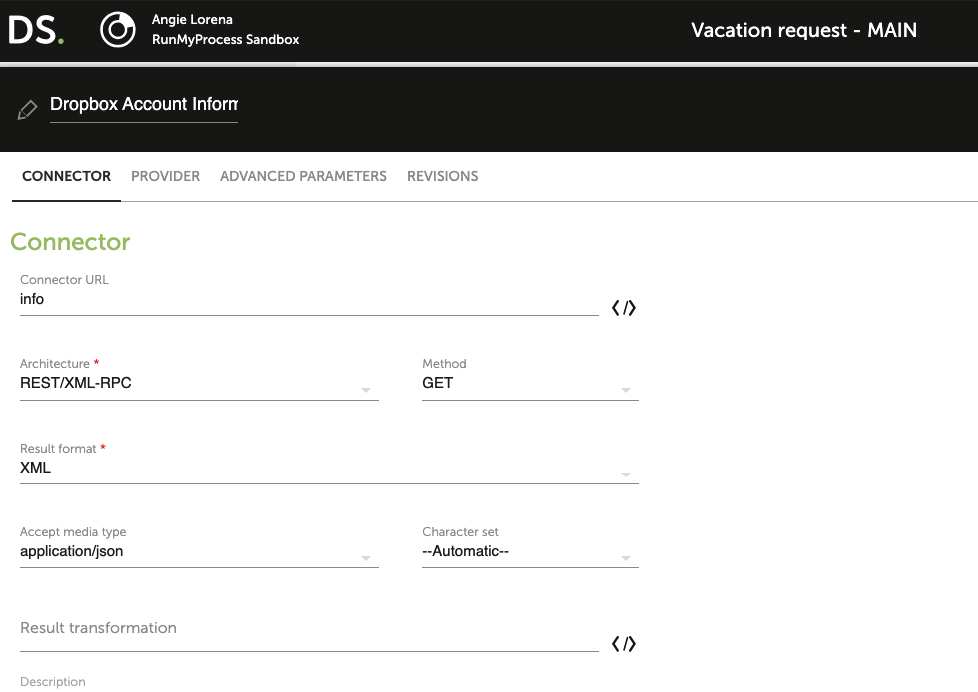
Task: Click the pencil edit icon beside connector name
Action: tap(27, 109)
